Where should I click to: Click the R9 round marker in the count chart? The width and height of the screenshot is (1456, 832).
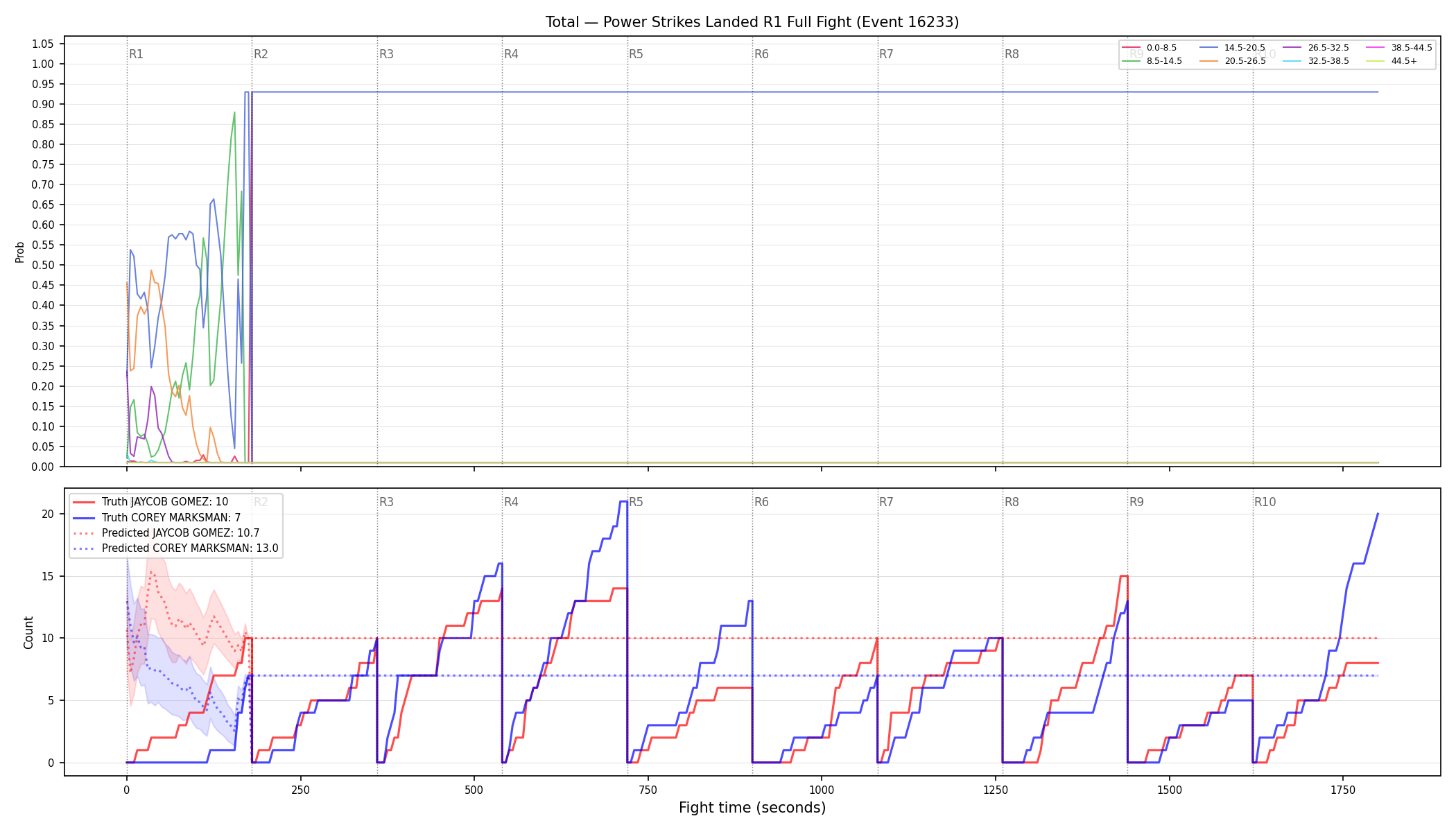pos(1136,502)
